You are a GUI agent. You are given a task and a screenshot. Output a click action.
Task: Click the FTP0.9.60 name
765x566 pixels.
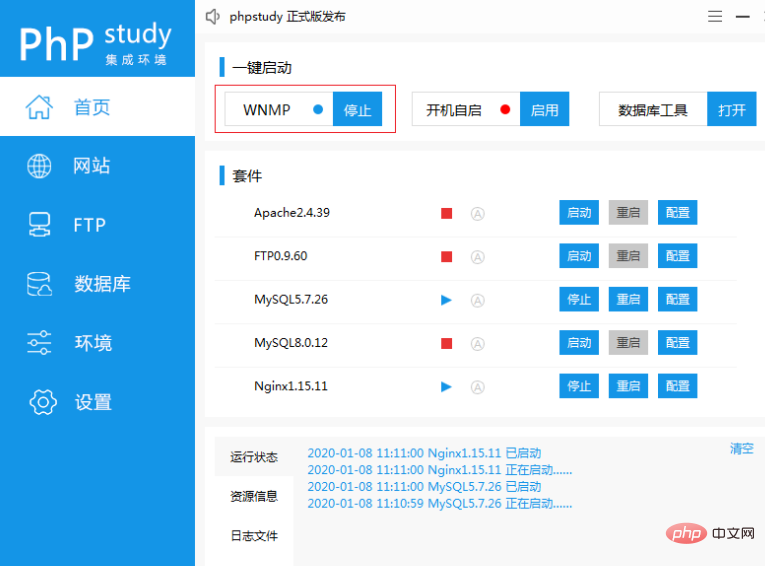(x=281, y=256)
